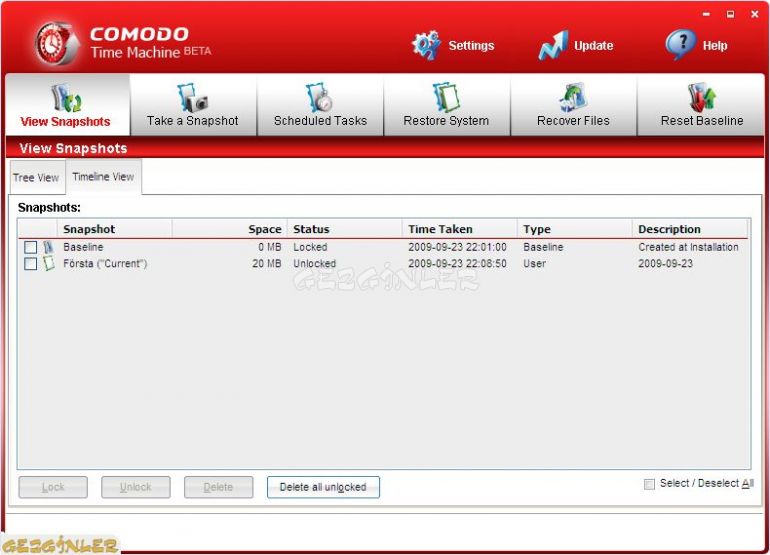Sort by the Type column header
The image size is (770, 555).
pyautogui.click(x=574, y=229)
